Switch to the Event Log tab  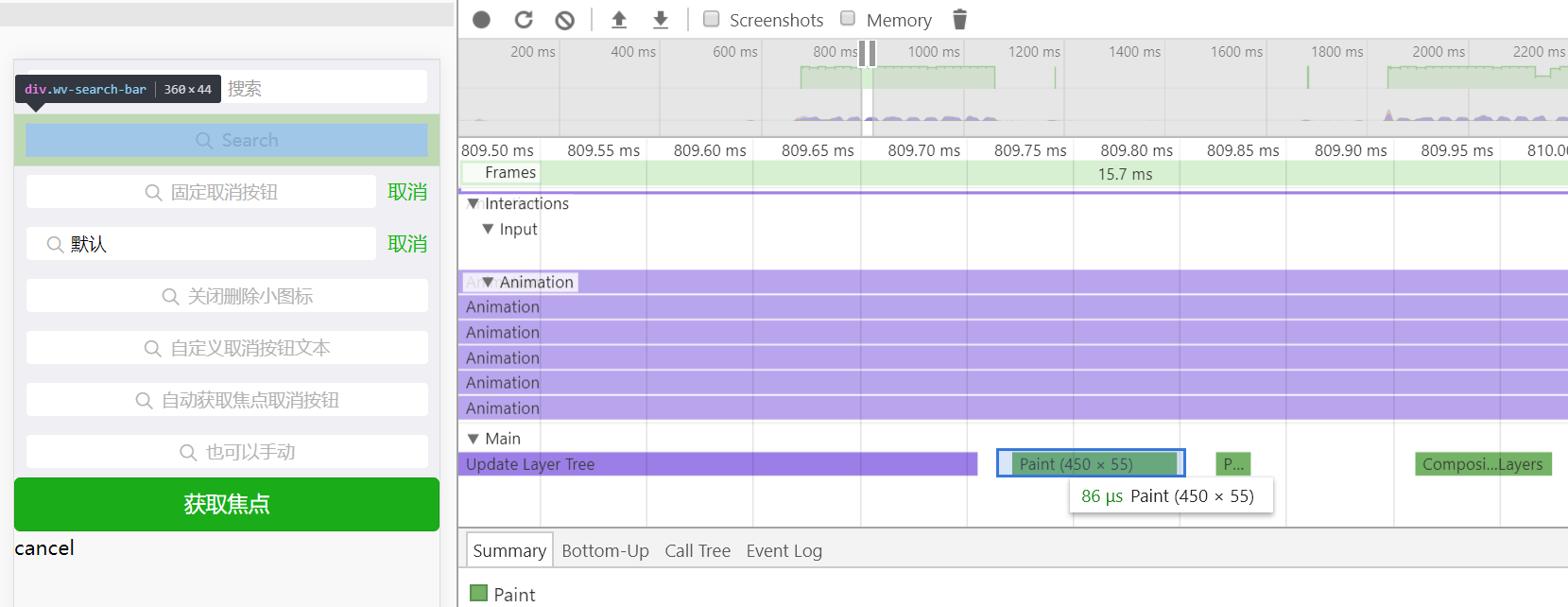point(784,550)
